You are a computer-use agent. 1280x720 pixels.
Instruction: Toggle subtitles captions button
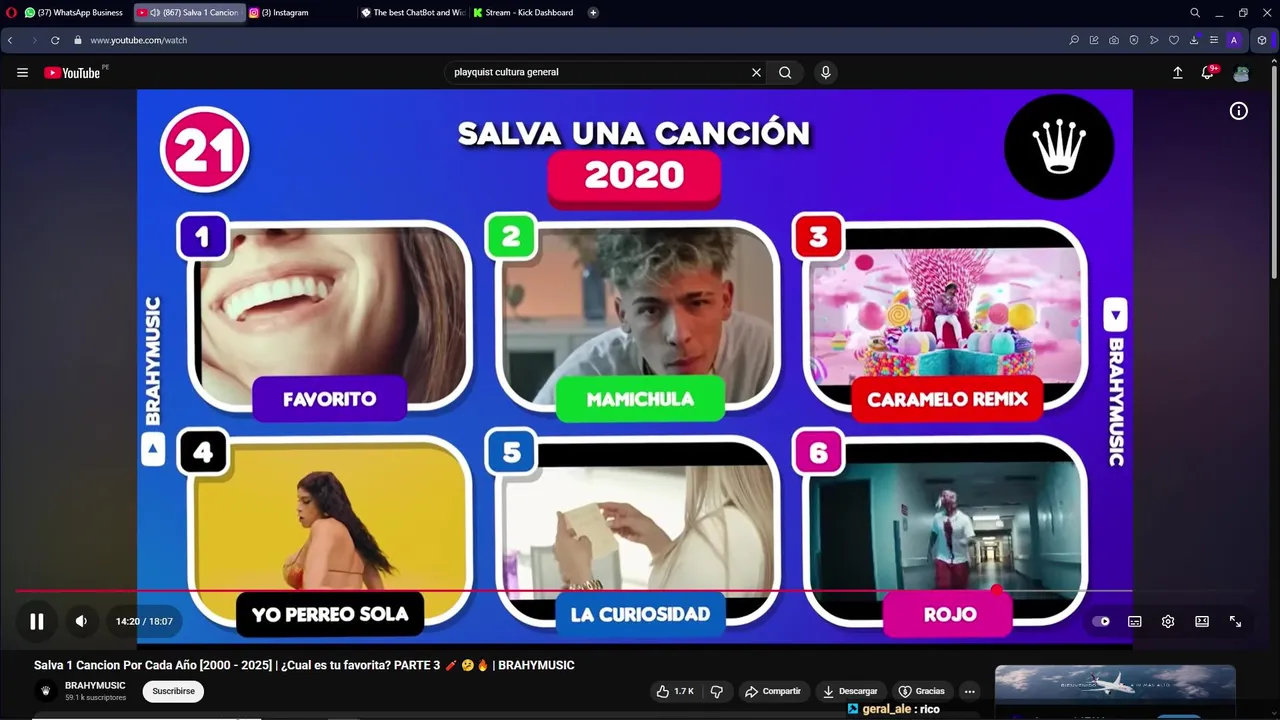point(1135,621)
